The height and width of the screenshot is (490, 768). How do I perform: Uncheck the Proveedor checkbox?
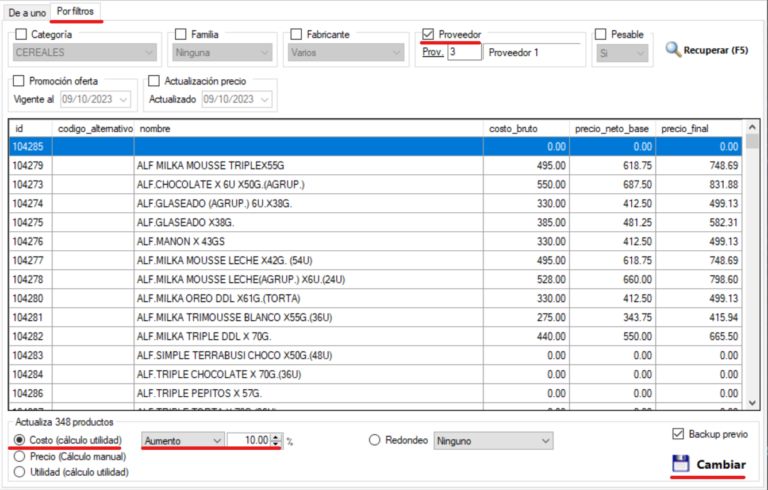[428, 34]
